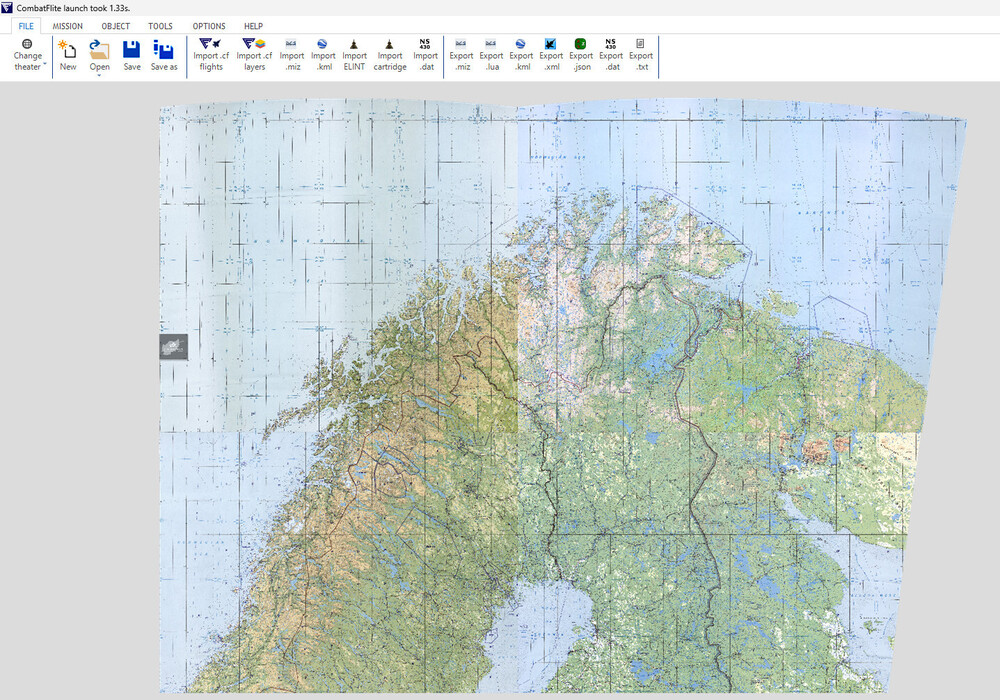Viewport: 1000px width, 700px height.
Task: Click the small gray thumbnail on map edge
Action: pos(174,347)
